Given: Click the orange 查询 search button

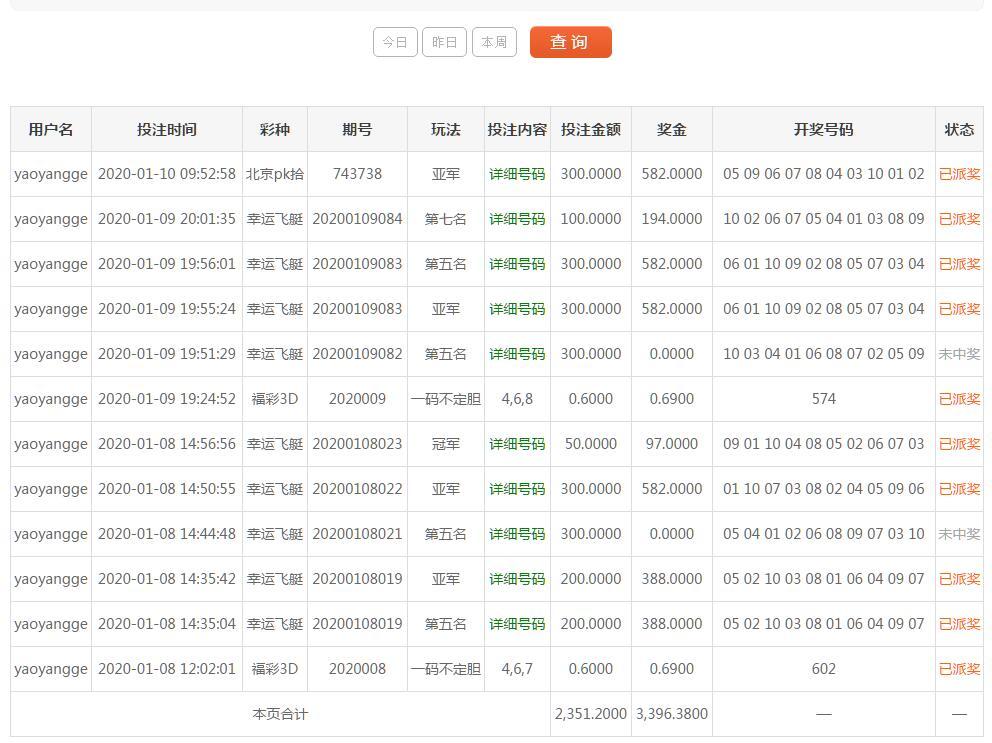Looking at the screenshot, I should point(570,42).
